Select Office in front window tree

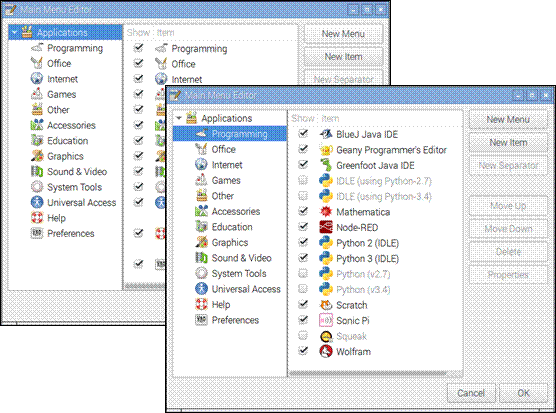[x=224, y=149]
